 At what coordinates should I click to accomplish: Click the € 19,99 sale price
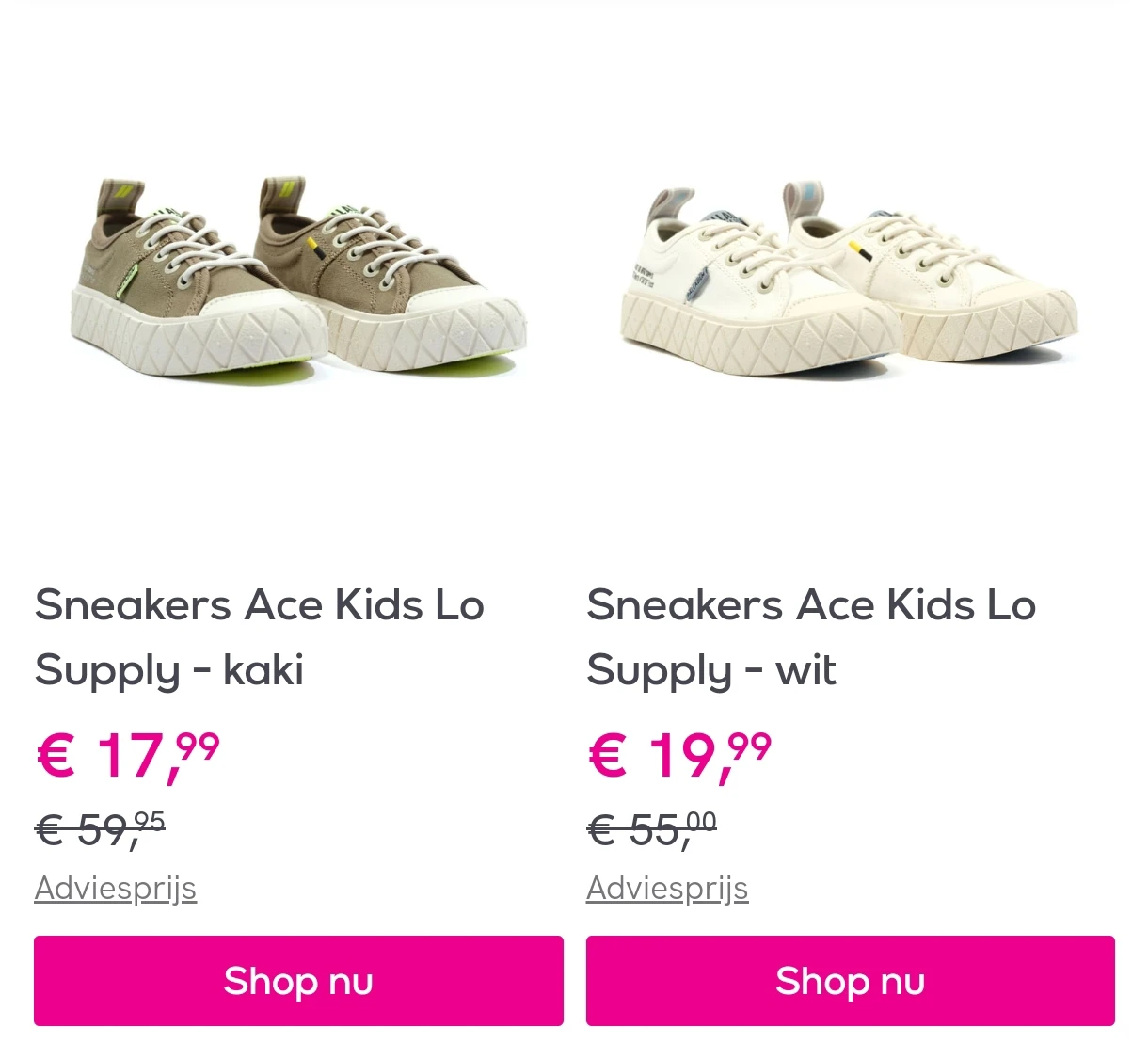(679, 756)
